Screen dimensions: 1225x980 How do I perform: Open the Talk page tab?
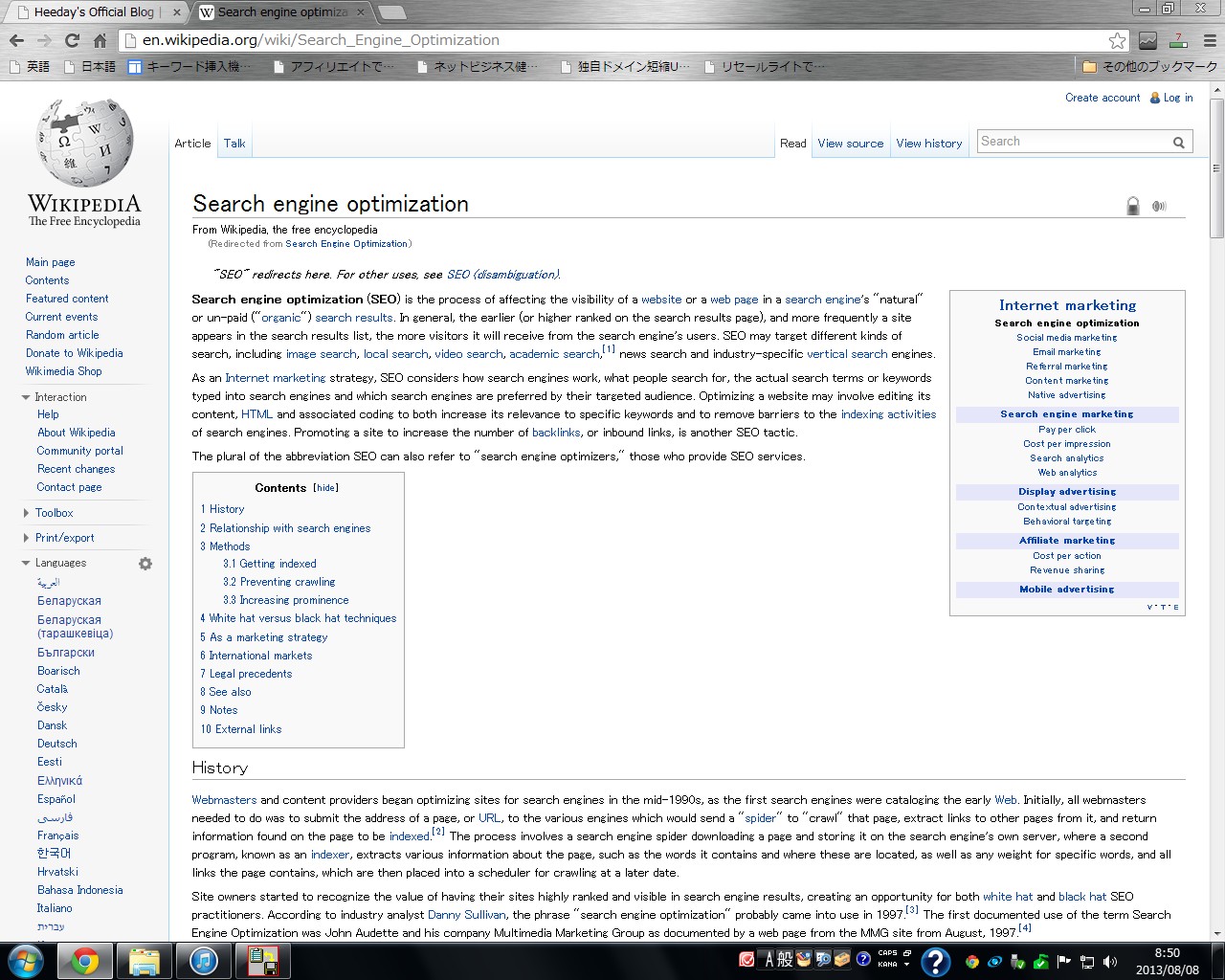(x=234, y=144)
